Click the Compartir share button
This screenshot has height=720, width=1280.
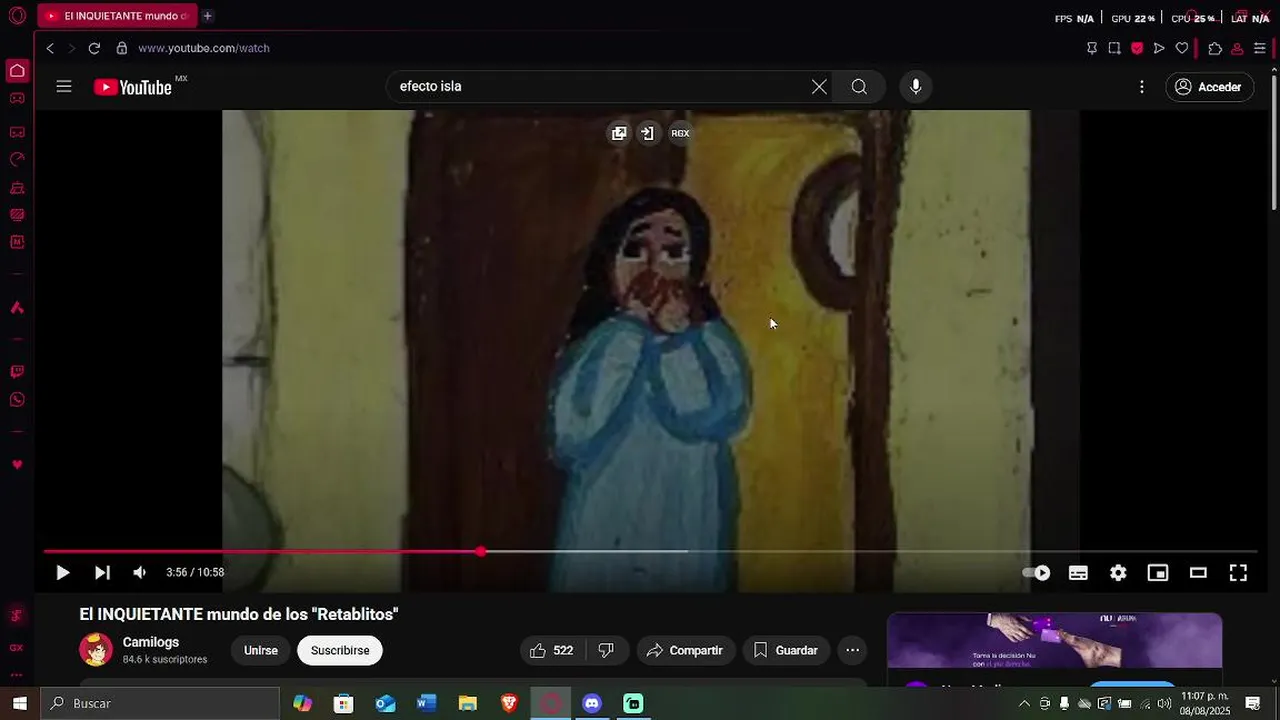coord(685,651)
